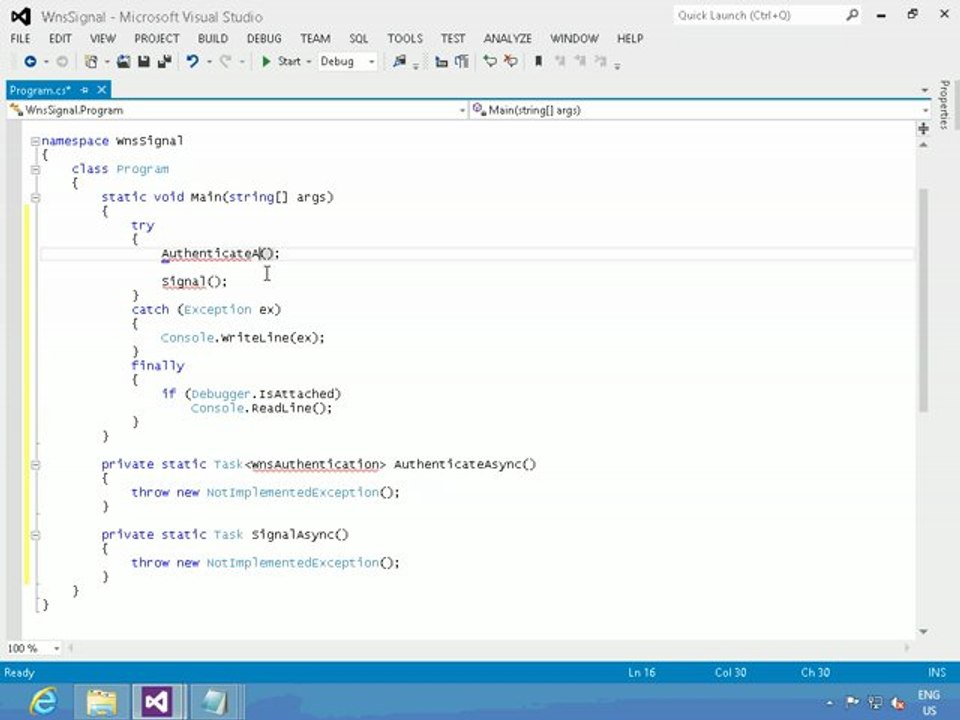The width and height of the screenshot is (960, 720).
Task: Toggle bookmark with the bookmark icon
Action: tap(539, 61)
